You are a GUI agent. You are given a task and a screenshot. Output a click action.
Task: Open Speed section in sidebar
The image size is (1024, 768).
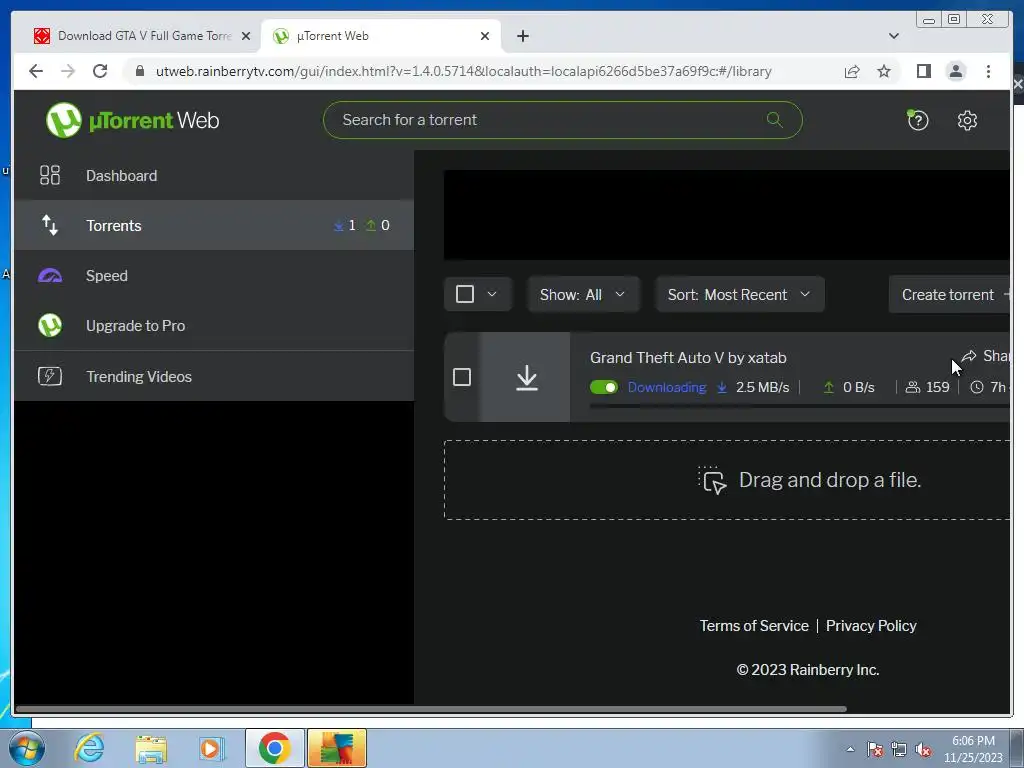[214, 276]
